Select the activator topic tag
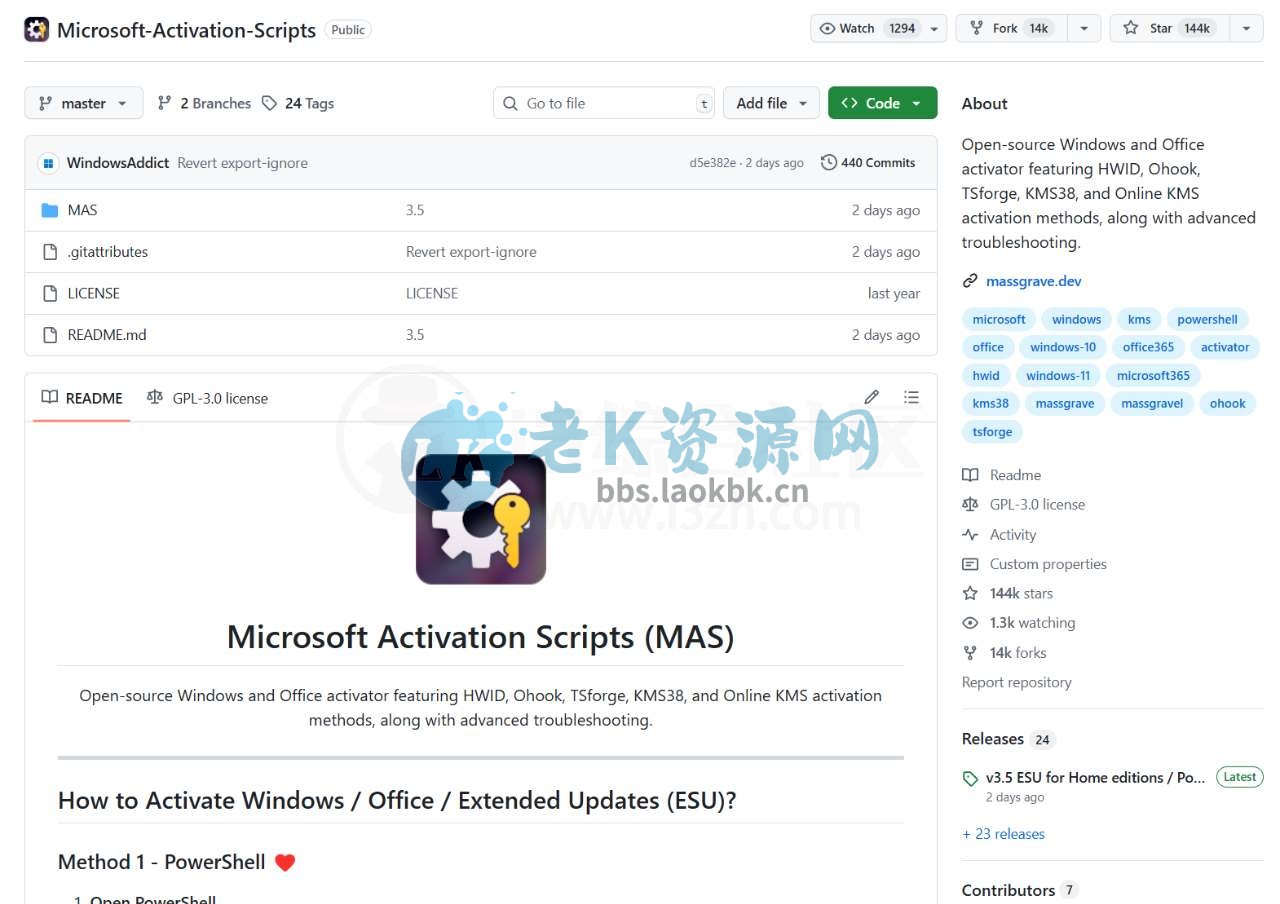 1225,348
